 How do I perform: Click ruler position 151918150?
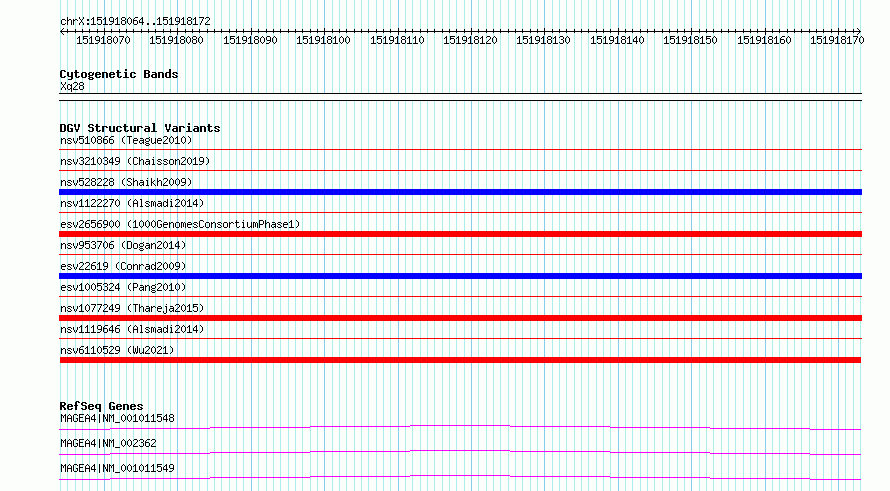tap(691, 40)
